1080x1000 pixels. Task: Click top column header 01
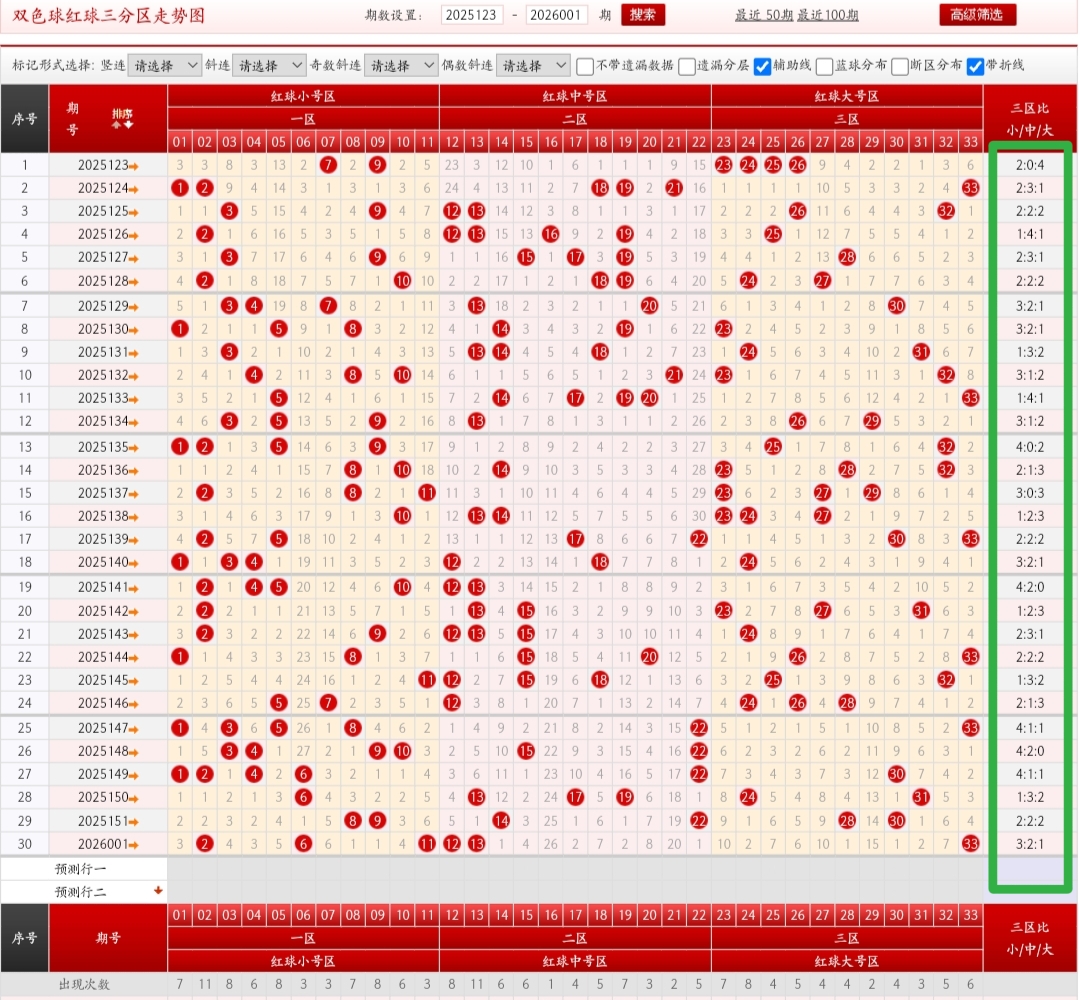click(x=180, y=142)
